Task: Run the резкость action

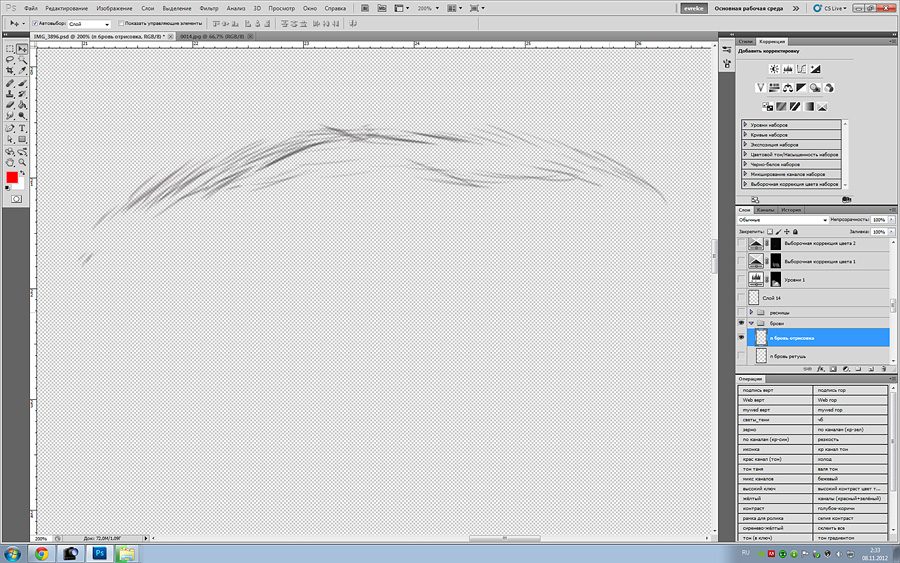Action: point(851,439)
